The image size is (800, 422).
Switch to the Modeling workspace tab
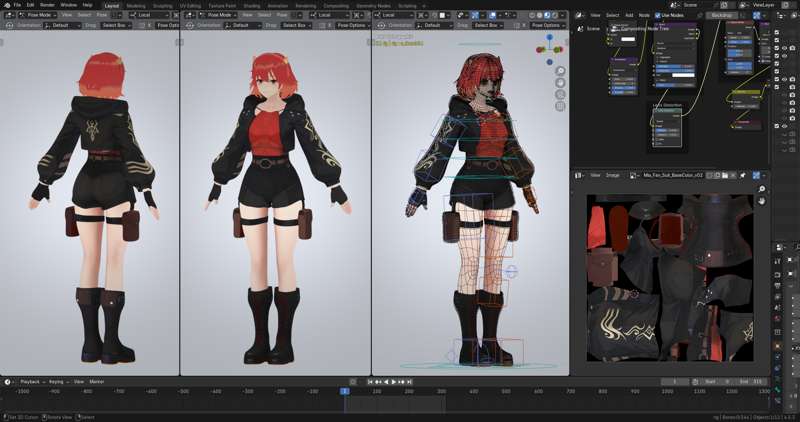point(136,6)
